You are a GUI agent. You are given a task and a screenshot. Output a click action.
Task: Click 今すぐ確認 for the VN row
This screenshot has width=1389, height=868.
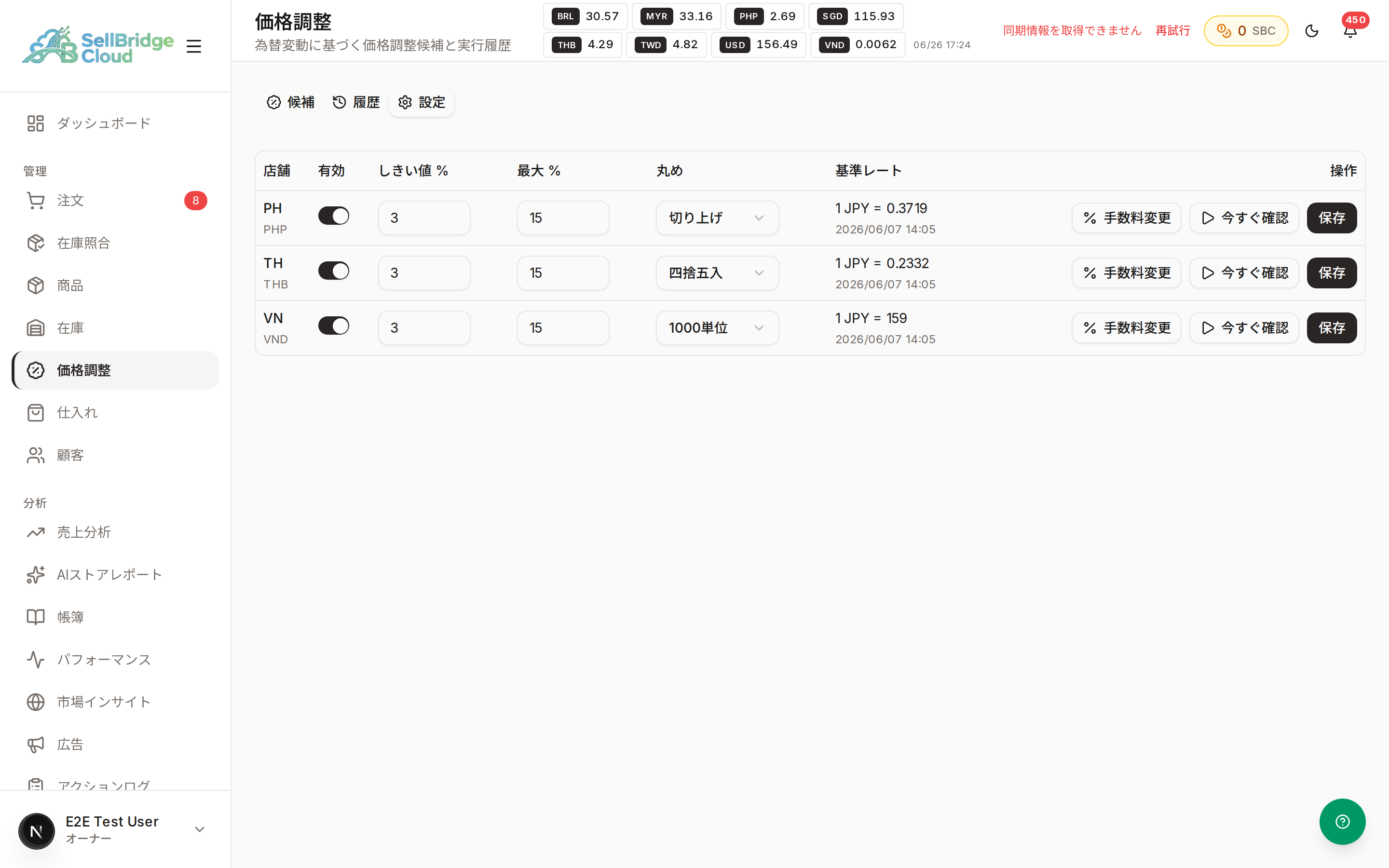click(1244, 328)
